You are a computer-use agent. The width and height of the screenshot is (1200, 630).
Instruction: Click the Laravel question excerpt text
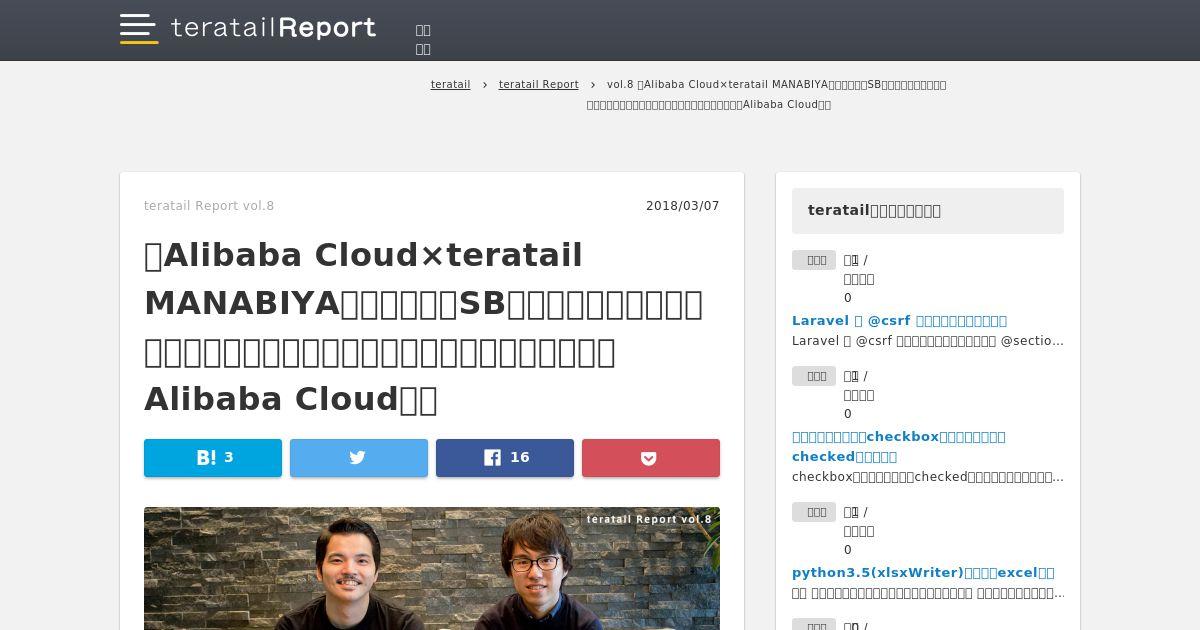click(928, 341)
